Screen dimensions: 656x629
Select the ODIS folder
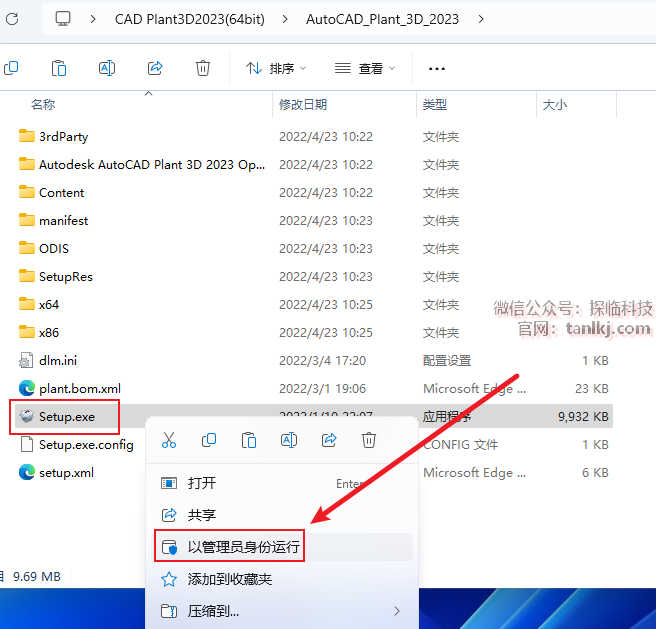(54, 249)
